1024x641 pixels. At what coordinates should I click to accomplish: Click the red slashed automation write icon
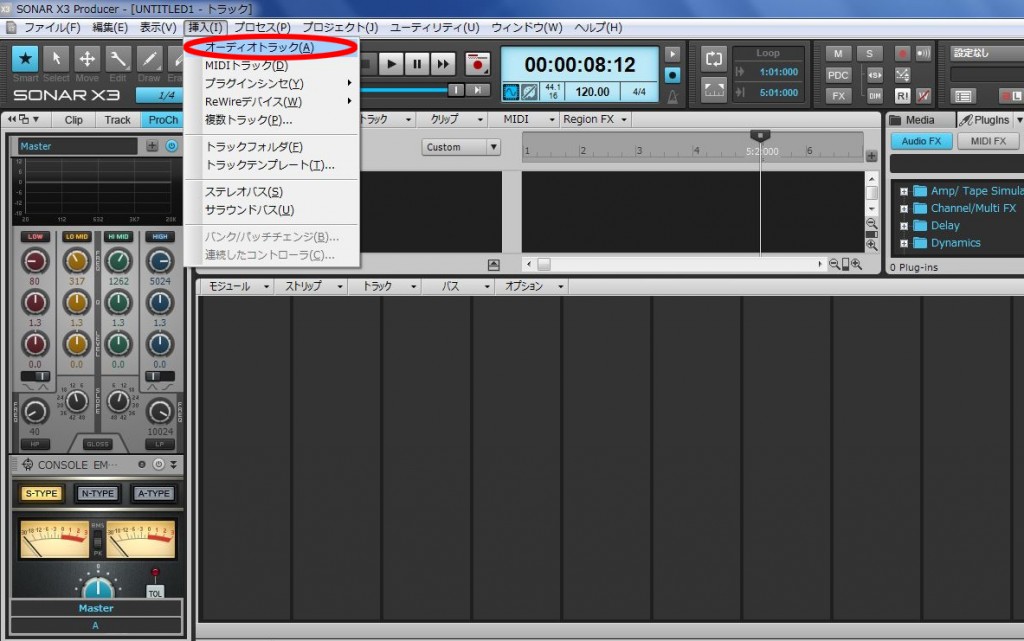(923, 96)
